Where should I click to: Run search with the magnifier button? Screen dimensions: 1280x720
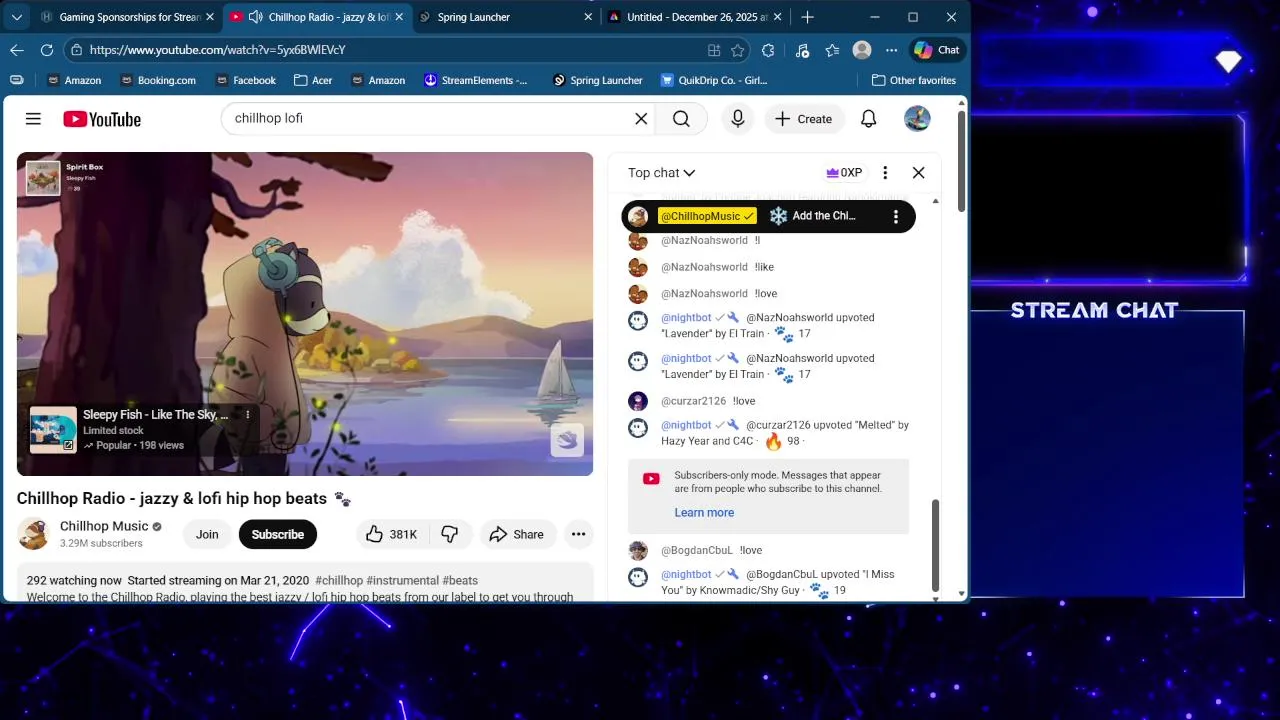click(x=681, y=119)
